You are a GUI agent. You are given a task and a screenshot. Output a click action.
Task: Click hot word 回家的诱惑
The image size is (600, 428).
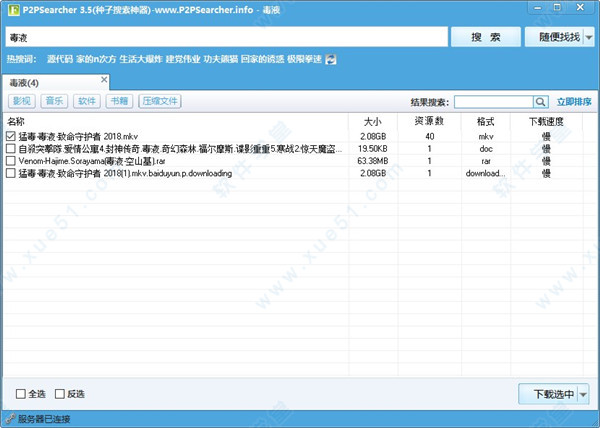point(262,59)
